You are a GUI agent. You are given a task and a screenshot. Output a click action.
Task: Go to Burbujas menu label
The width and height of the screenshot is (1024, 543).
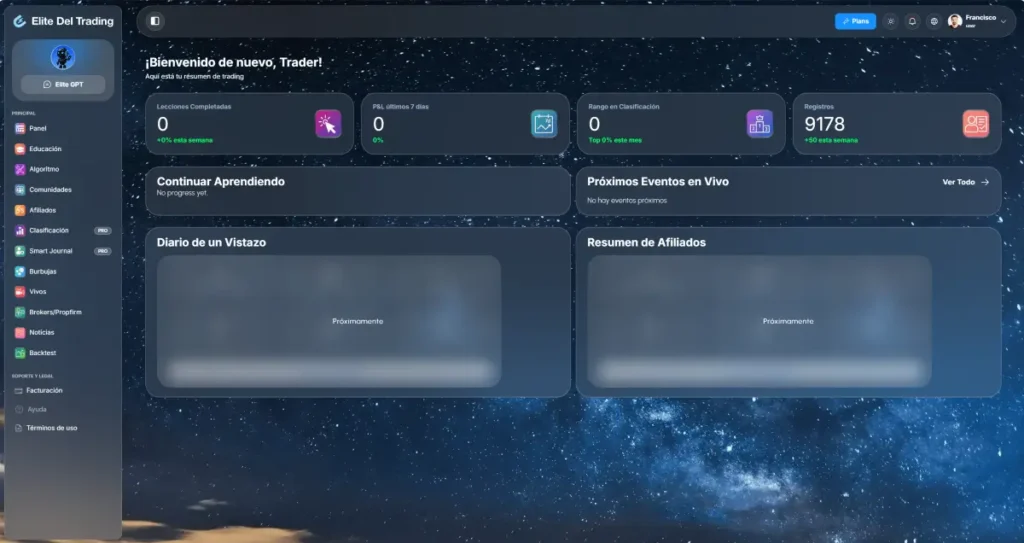click(x=42, y=271)
